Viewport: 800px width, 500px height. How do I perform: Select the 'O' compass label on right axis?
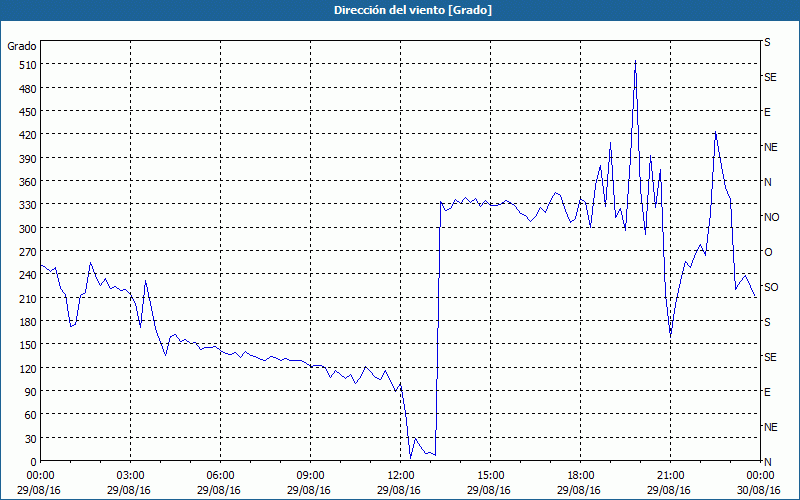[768, 253]
